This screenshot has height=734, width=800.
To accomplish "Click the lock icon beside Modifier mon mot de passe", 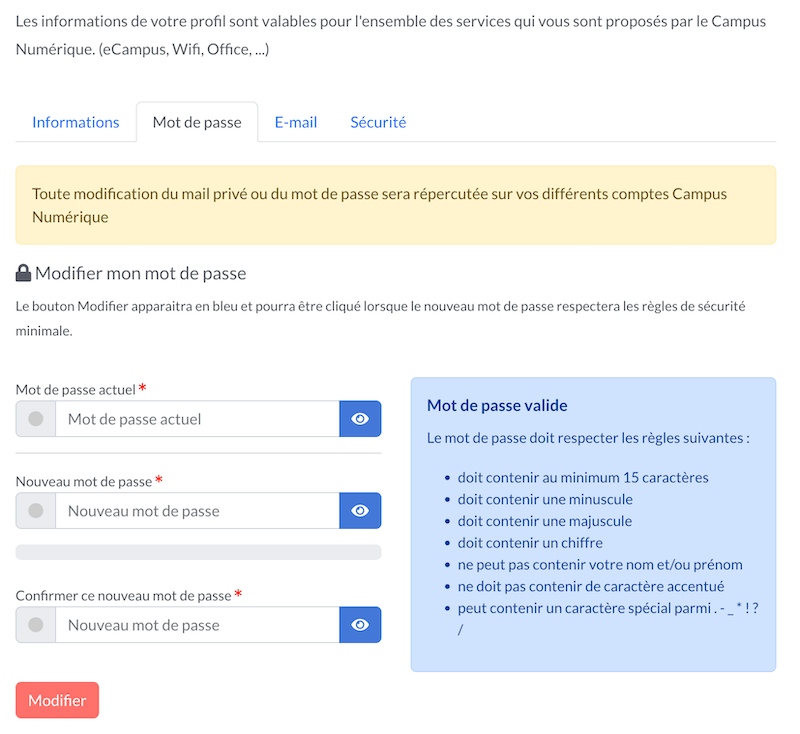I will (x=23, y=273).
